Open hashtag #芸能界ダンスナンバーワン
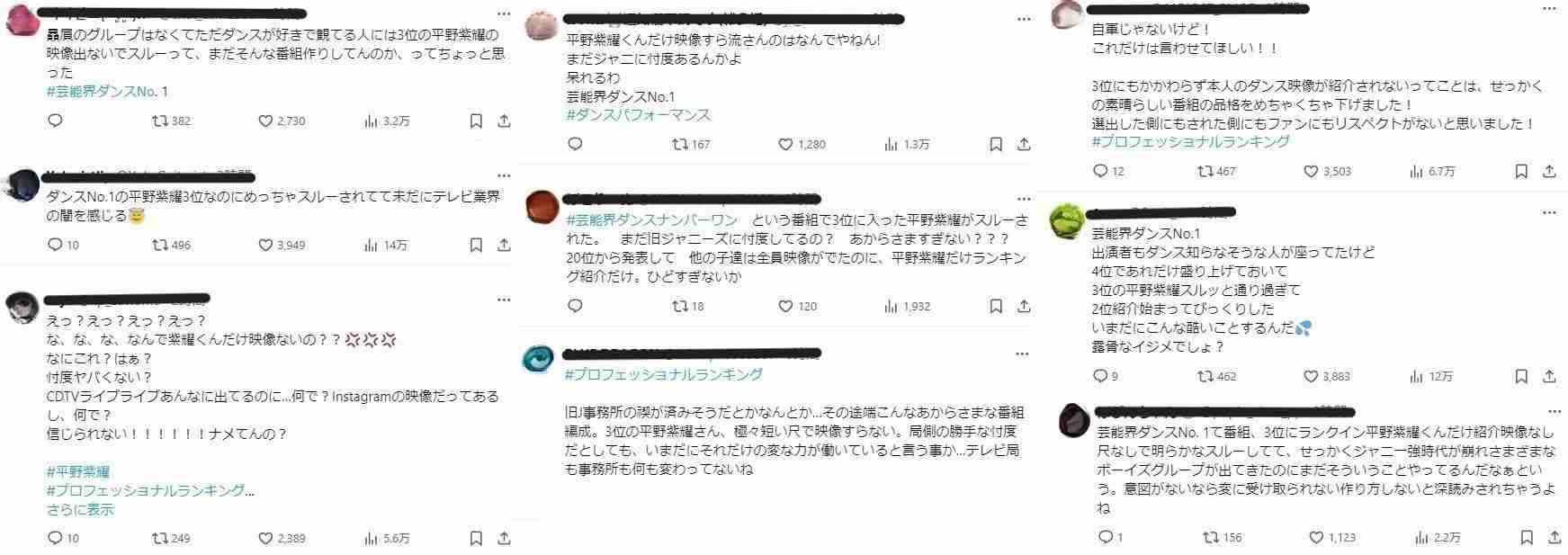Viewport: 1568px width, 555px height. pyautogui.click(x=652, y=220)
